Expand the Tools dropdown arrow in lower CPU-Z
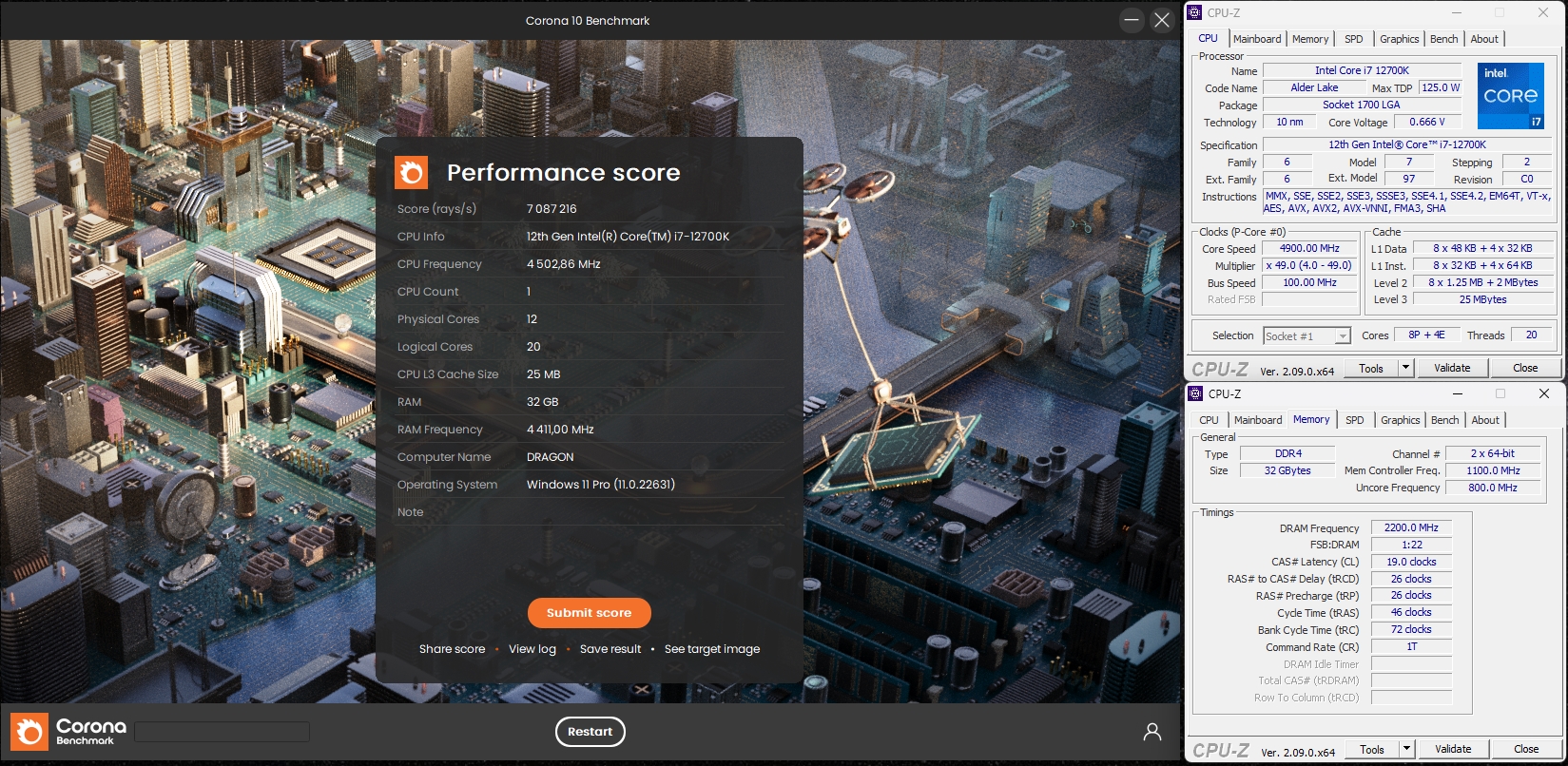The image size is (1568, 766). (1406, 749)
